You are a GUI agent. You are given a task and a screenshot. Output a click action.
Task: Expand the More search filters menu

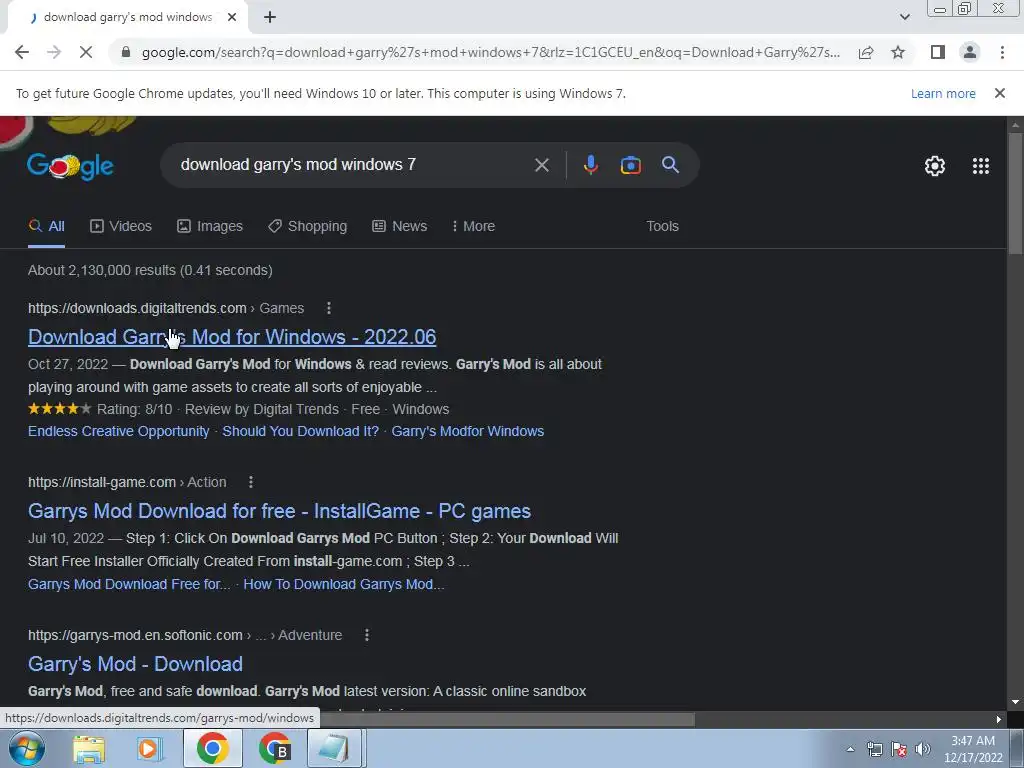click(x=473, y=227)
